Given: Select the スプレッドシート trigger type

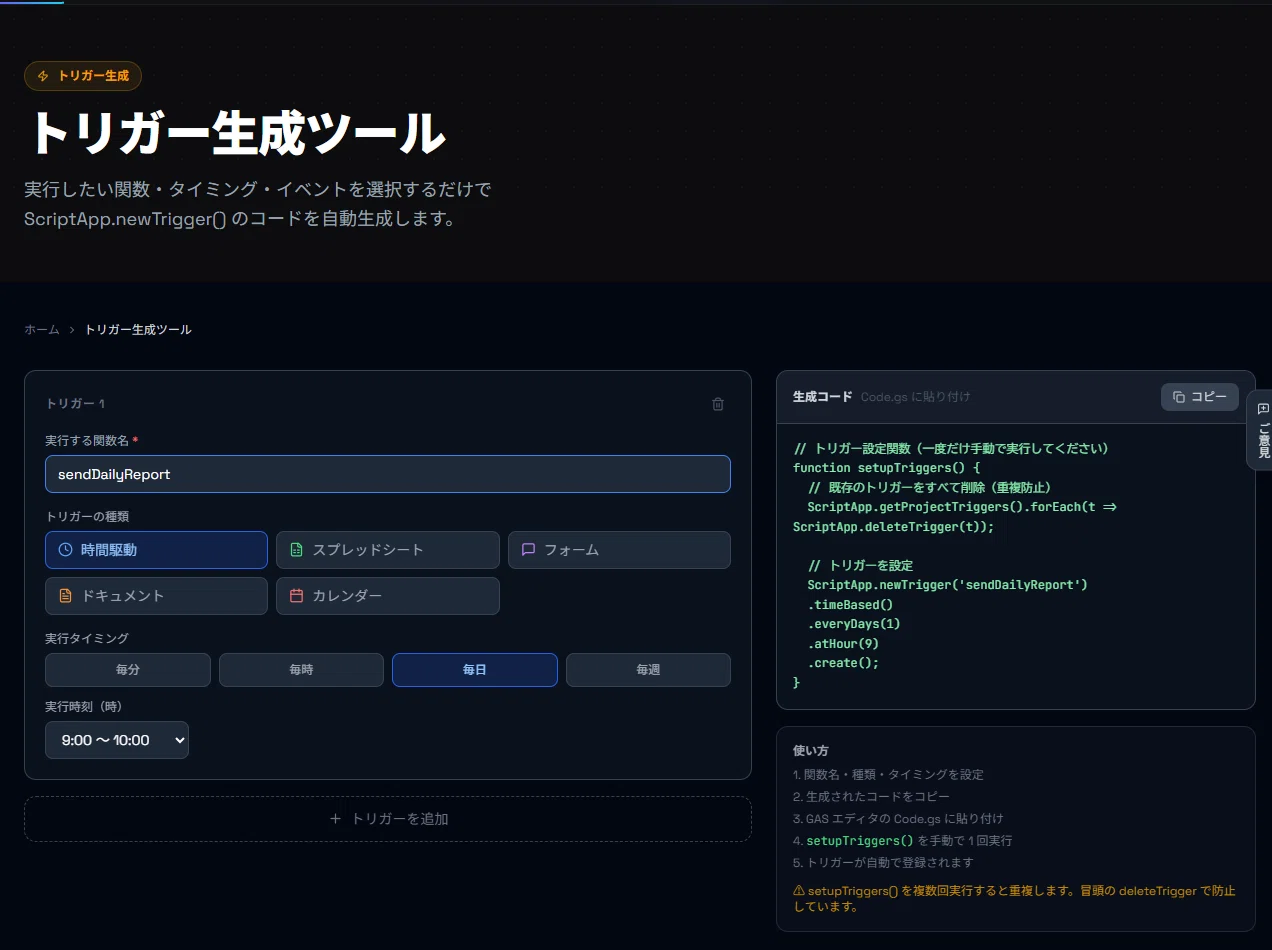Looking at the screenshot, I should [388, 550].
